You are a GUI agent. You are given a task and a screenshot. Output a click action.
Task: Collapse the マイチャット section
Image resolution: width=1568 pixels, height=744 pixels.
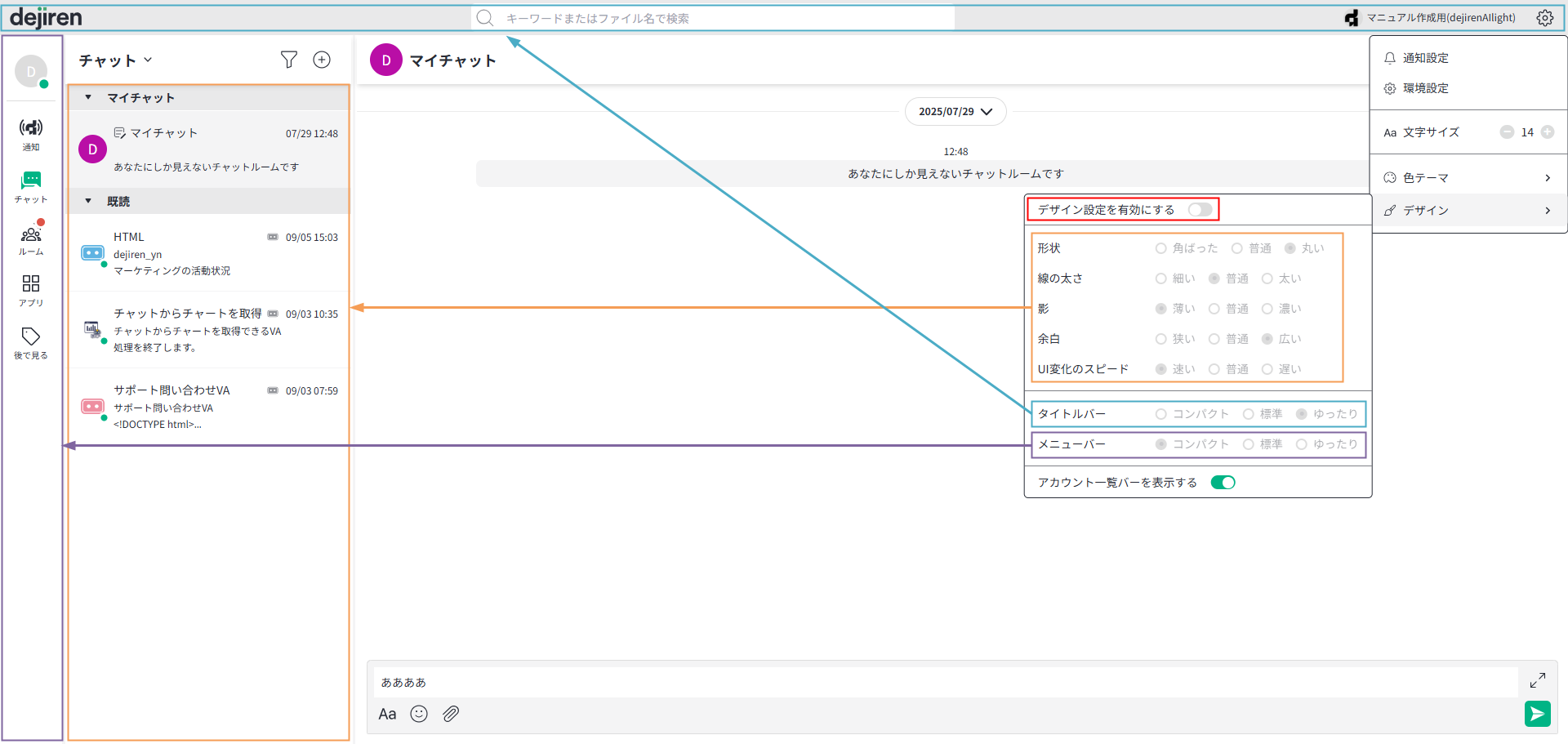(88, 97)
